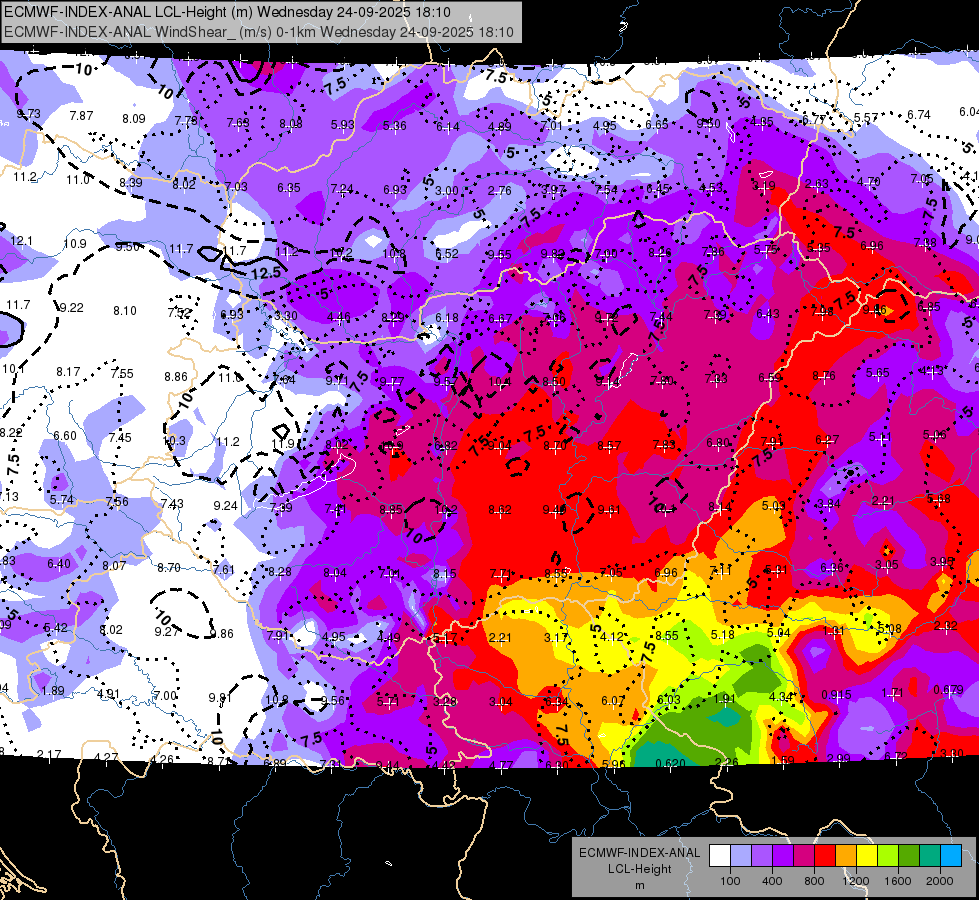
Task: Click the shear value '9.73'
Action: tap(29, 114)
